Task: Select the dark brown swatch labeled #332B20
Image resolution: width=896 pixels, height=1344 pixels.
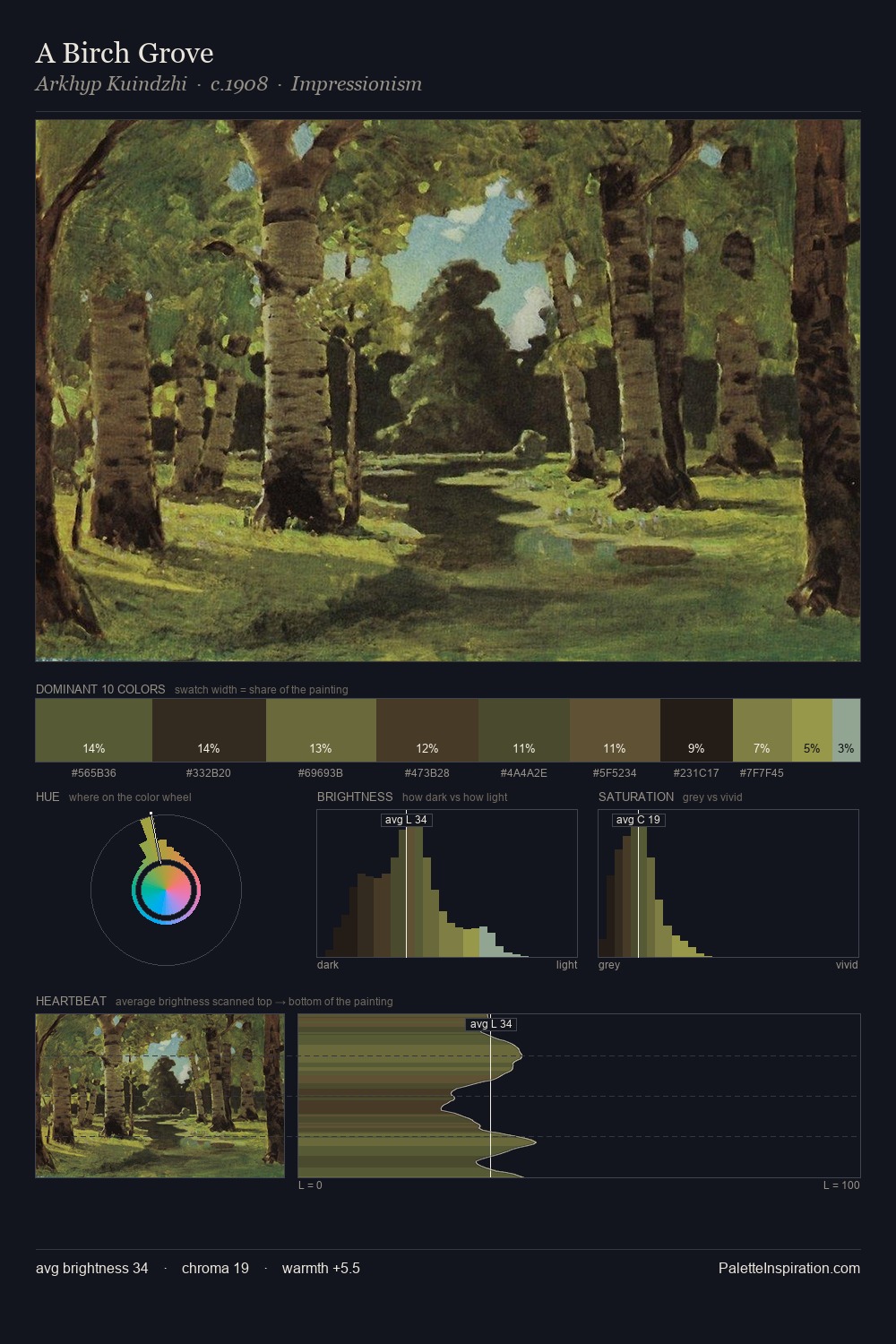Action: pos(209,730)
